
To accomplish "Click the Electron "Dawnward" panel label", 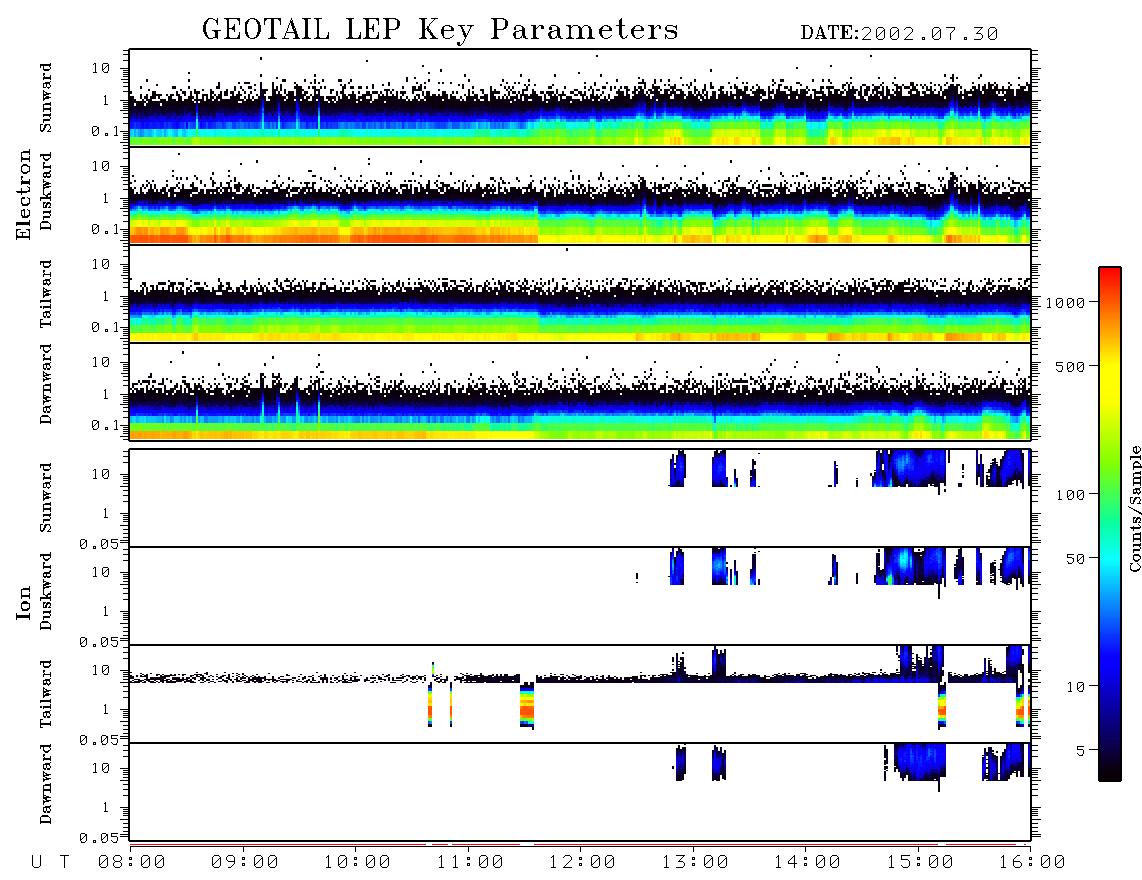I will (x=46, y=385).
